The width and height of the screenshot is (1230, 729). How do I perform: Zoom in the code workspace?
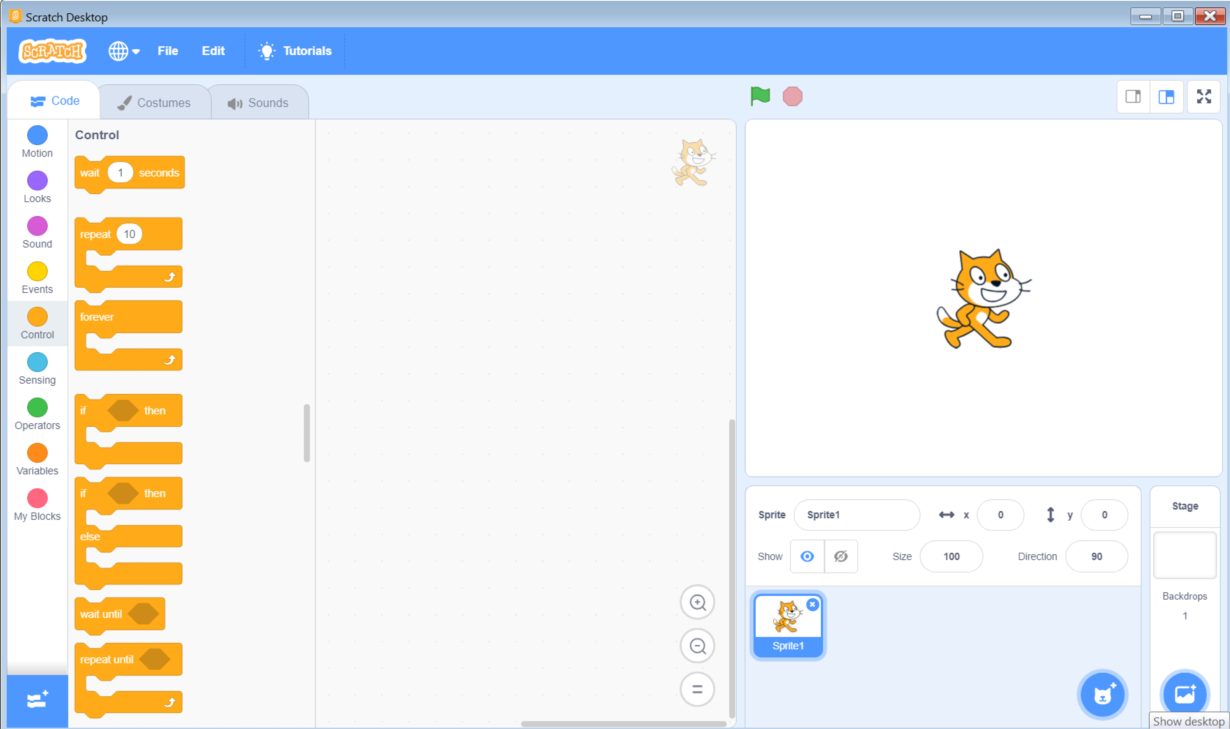pos(697,602)
